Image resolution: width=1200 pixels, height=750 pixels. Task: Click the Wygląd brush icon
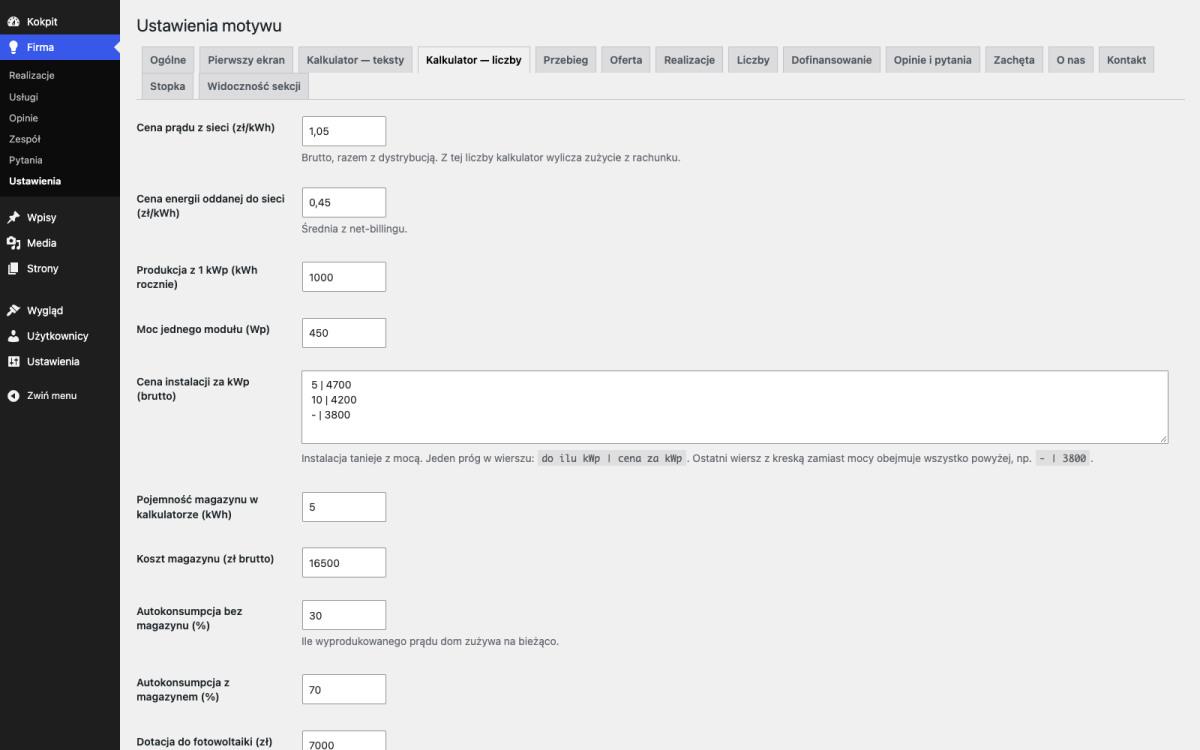pyautogui.click(x=13, y=310)
